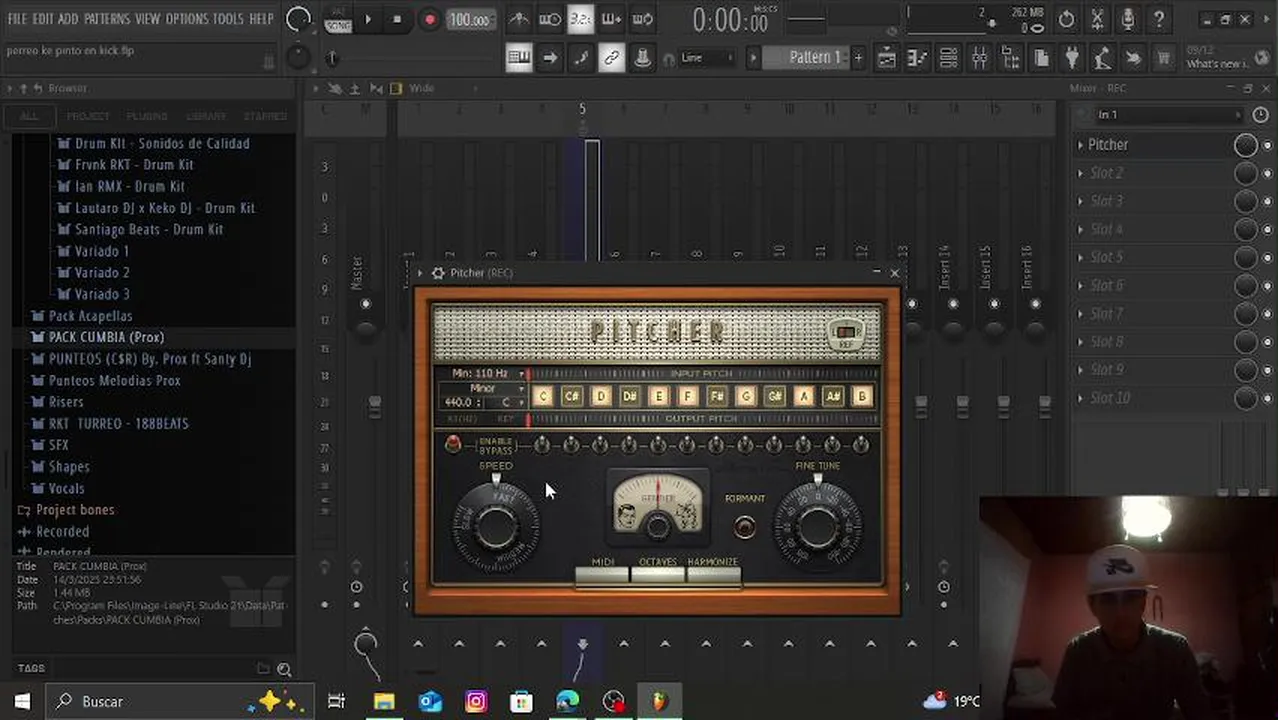Image resolution: width=1278 pixels, height=720 pixels.
Task: Toggle the typing keyboard to piano icon
Action: pyautogui.click(x=519, y=58)
